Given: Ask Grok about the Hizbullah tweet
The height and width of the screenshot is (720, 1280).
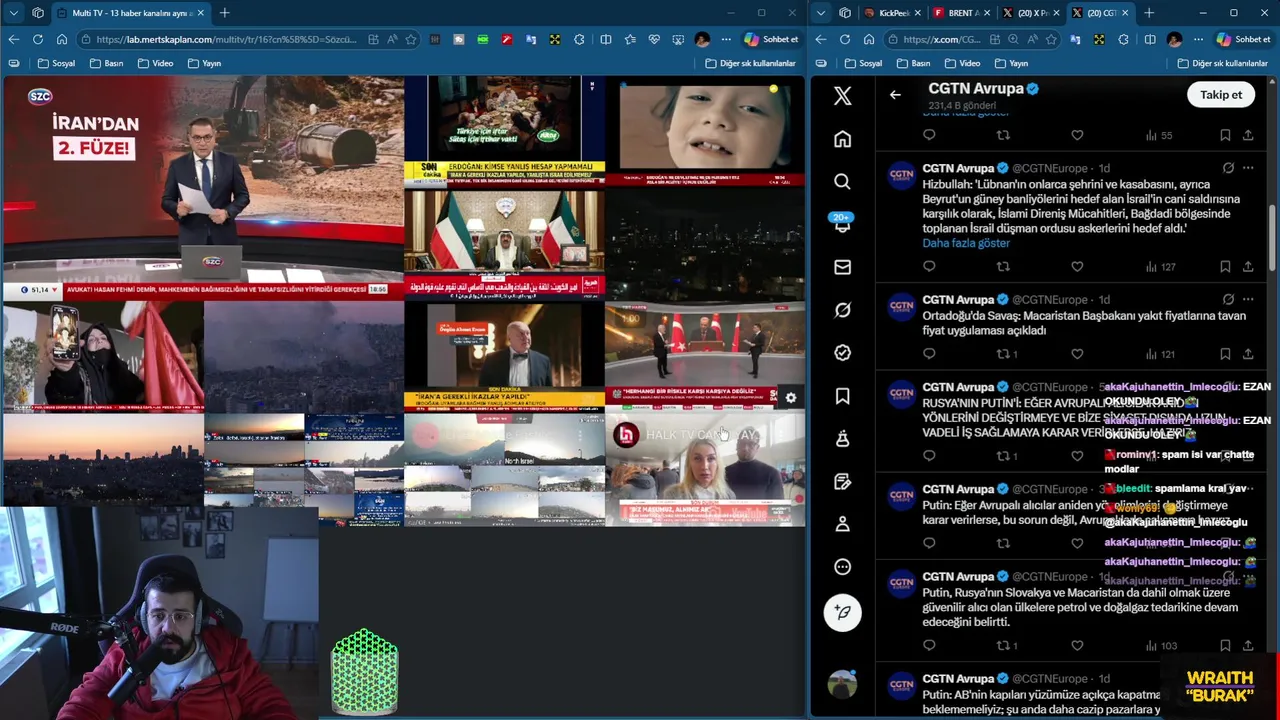Looking at the screenshot, I should click(1228, 168).
